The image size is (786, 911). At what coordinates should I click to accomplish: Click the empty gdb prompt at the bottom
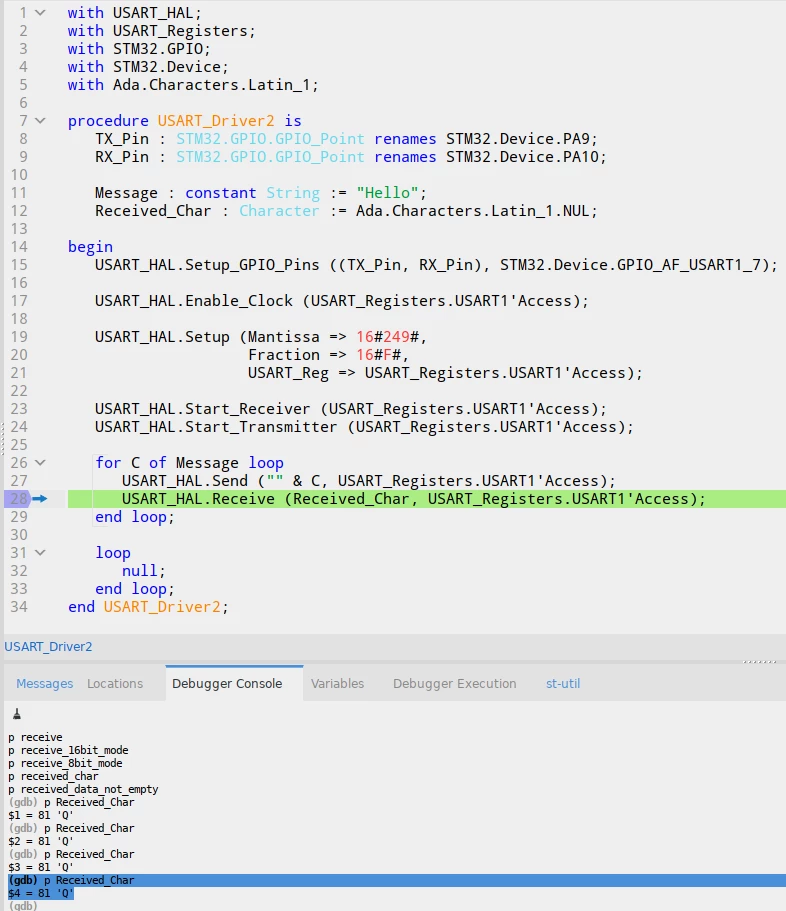pyautogui.click(x=23, y=905)
